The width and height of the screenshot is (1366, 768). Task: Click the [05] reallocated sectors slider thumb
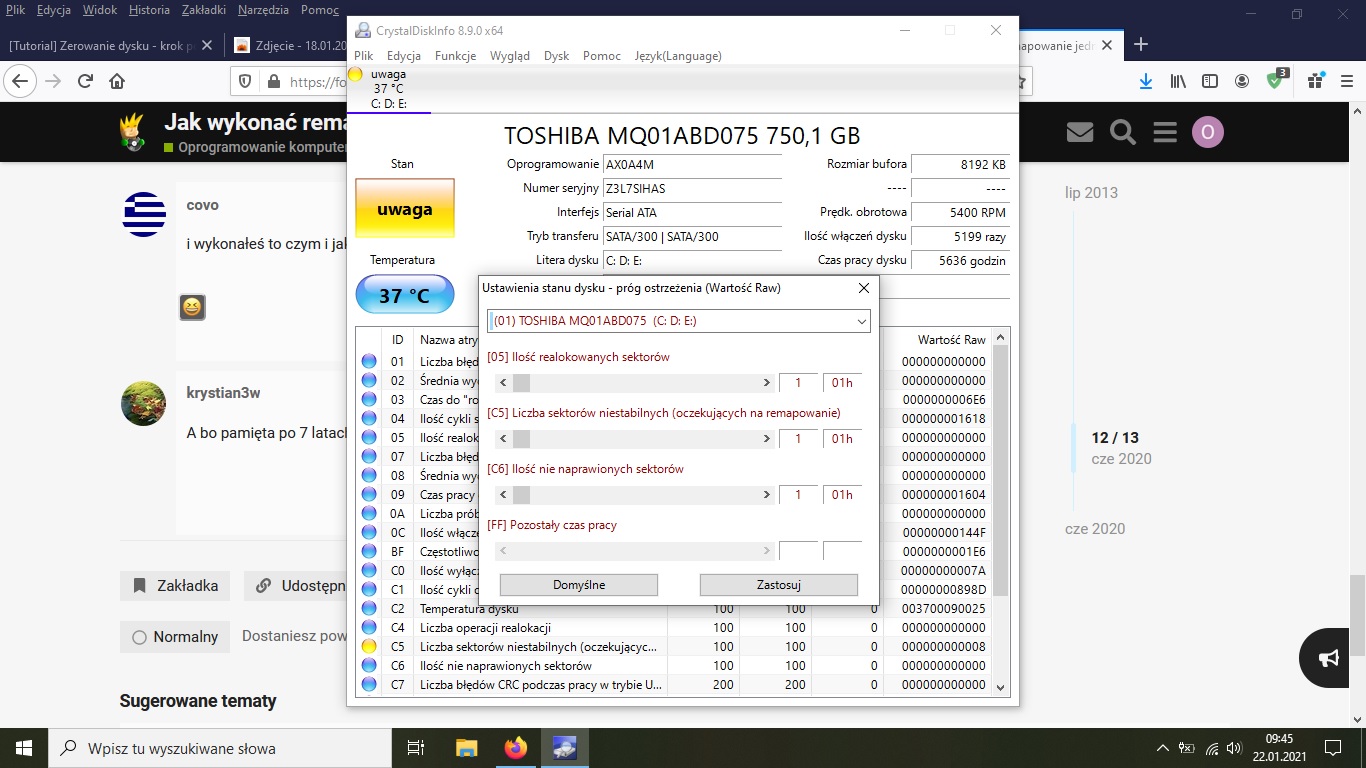pyautogui.click(x=521, y=383)
